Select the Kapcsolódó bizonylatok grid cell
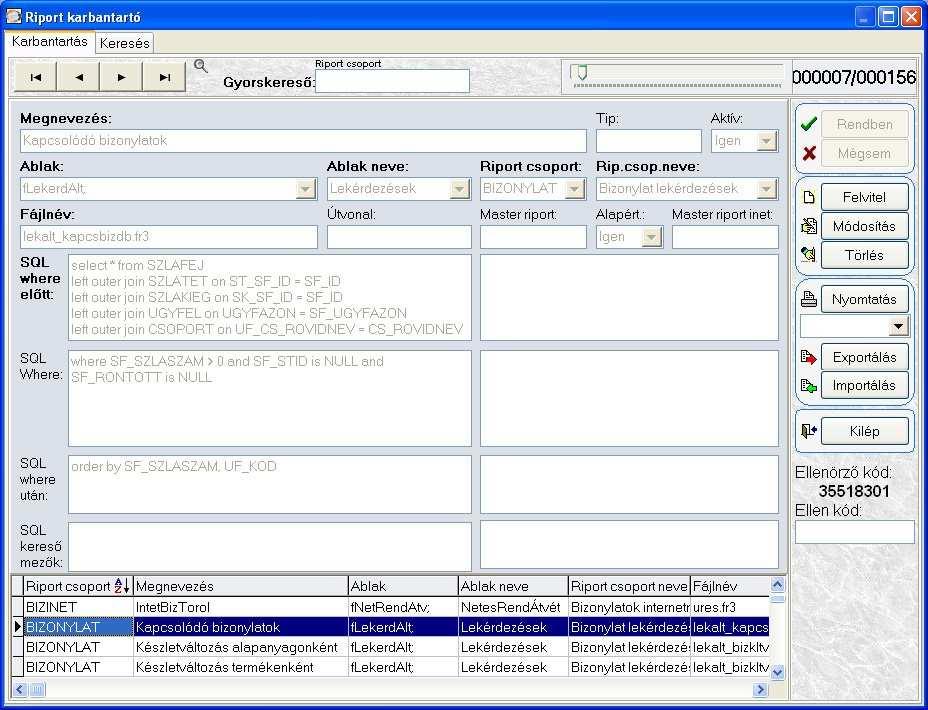The height and width of the screenshot is (710, 928). pyautogui.click(x=241, y=627)
